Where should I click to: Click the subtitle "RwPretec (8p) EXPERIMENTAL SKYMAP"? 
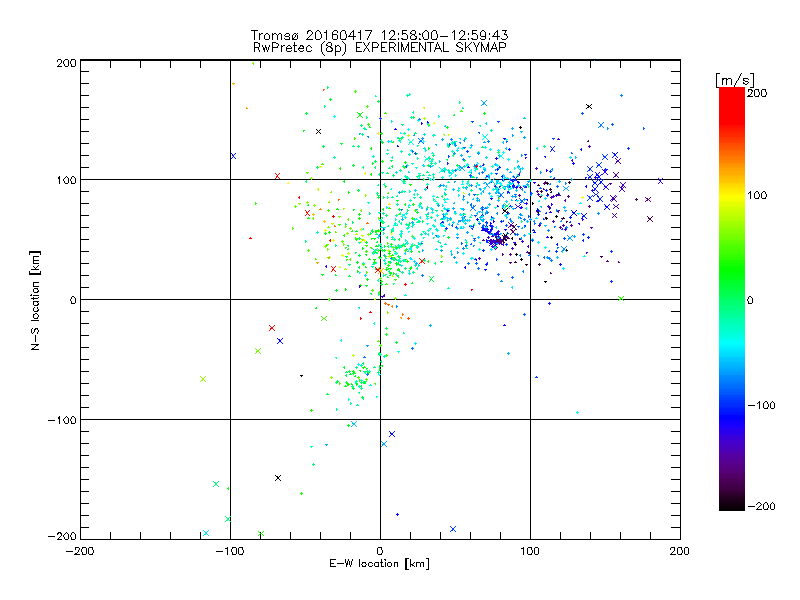(380, 47)
